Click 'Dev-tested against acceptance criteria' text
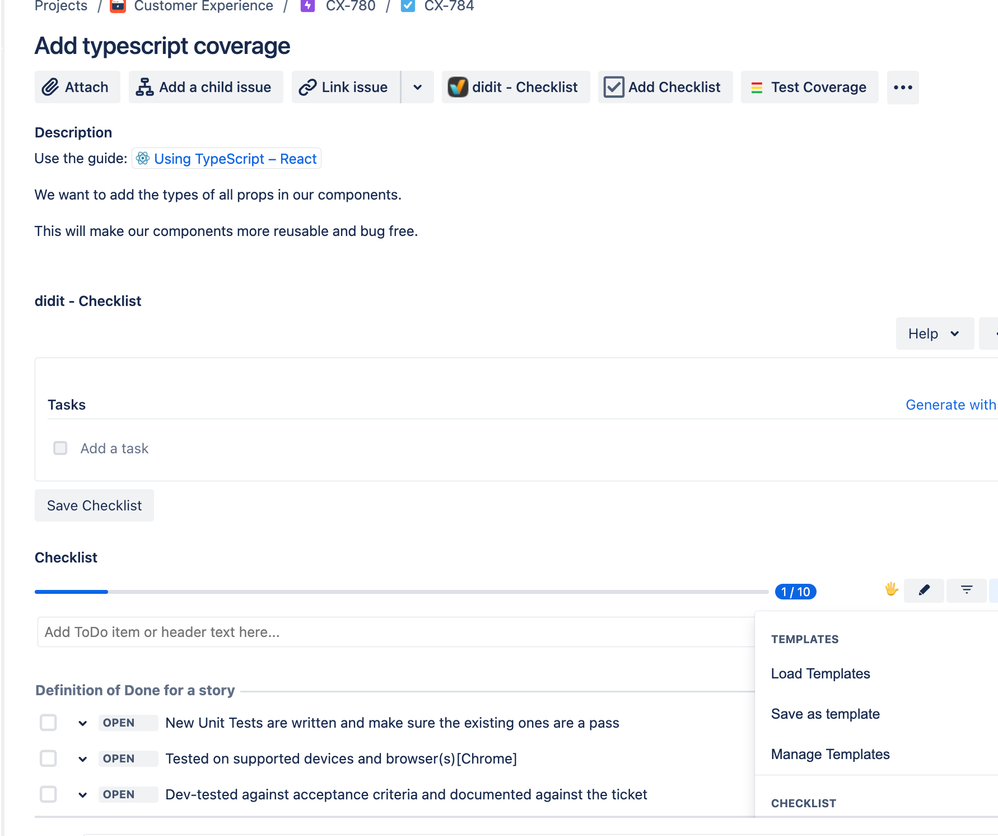 tap(406, 794)
